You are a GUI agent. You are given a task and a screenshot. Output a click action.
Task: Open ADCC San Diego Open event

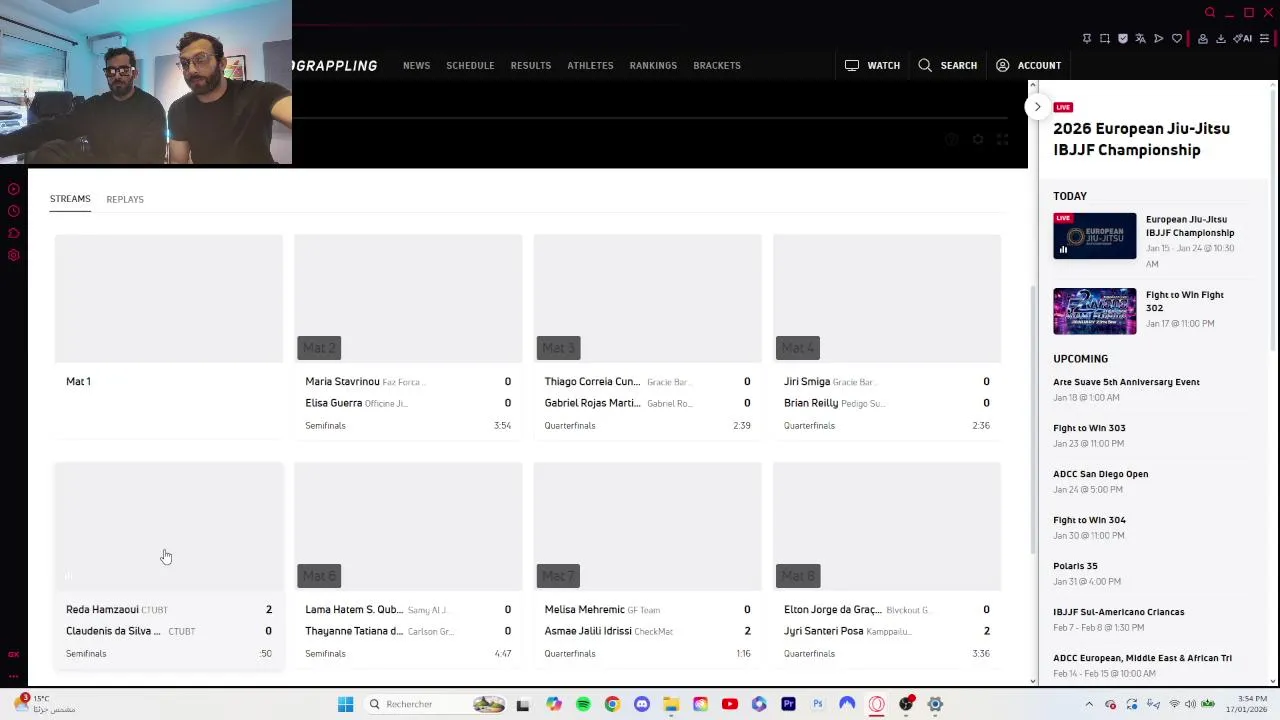[x=1100, y=474]
